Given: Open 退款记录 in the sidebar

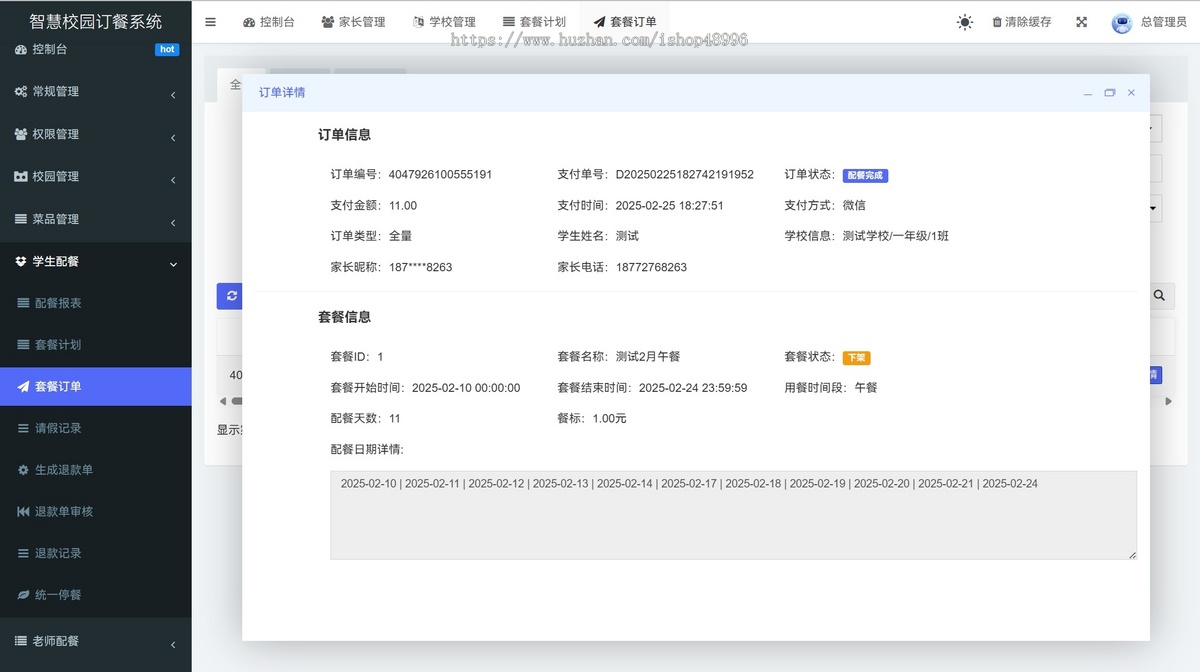Looking at the screenshot, I should tap(95, 553).
